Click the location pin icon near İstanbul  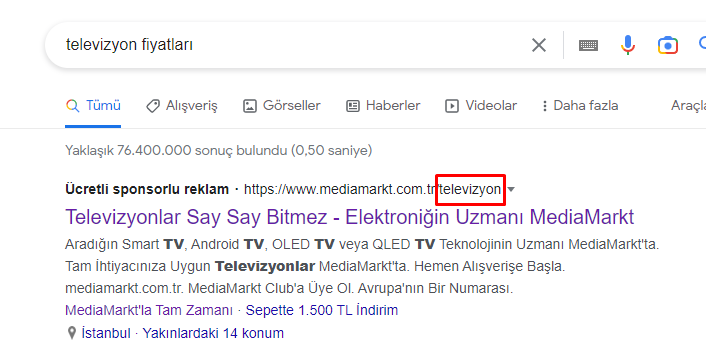[72, 333]
